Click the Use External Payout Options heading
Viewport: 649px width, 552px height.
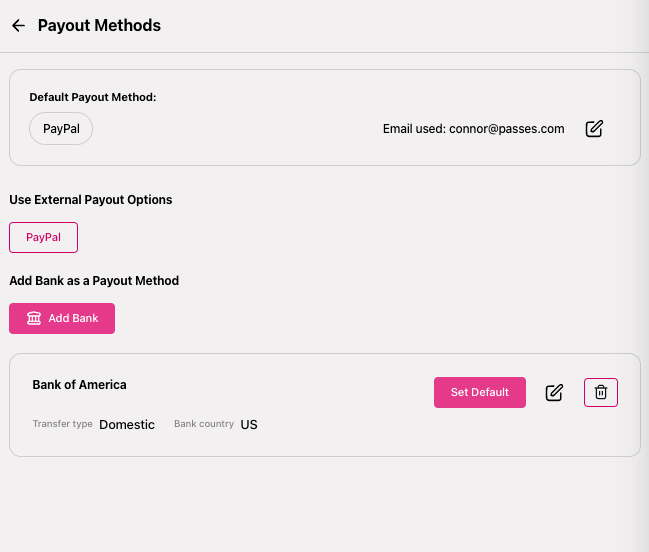(x=91, y=200)
